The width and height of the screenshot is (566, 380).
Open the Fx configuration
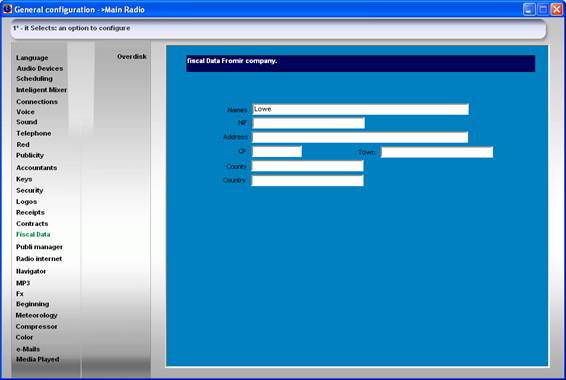[x=19, y=294]
